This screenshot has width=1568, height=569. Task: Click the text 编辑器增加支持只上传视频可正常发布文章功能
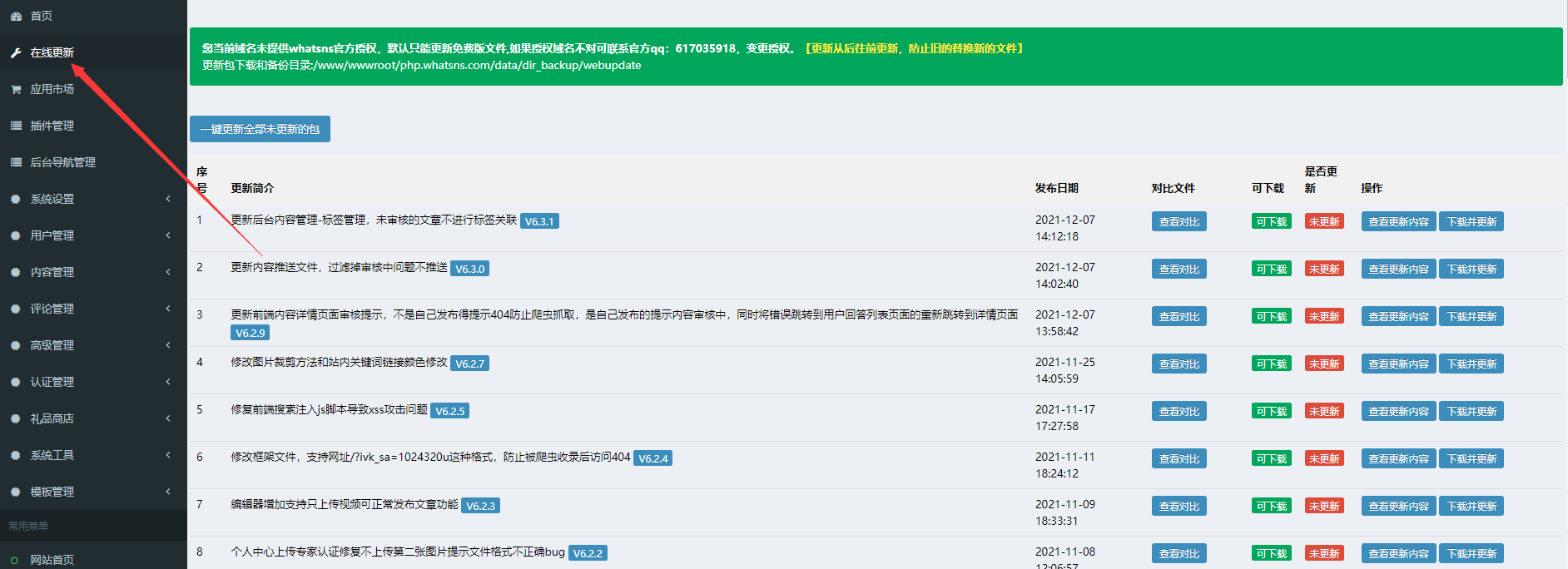coord(345,505)
